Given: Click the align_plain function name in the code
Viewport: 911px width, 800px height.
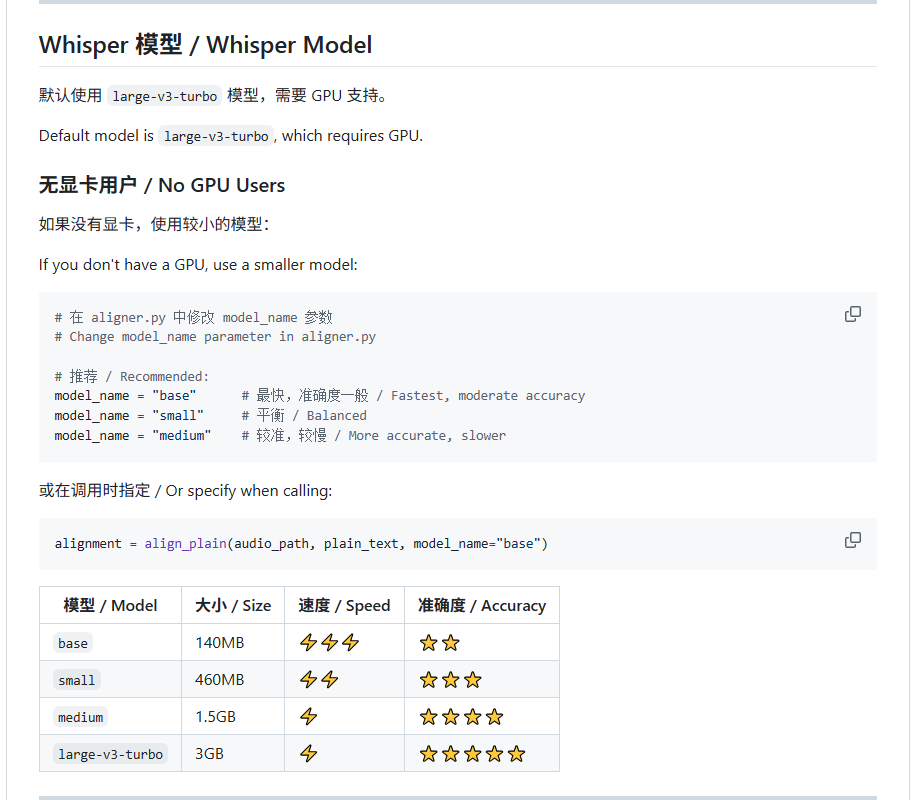Looking at the screenshot, I should [x=185, y=544].
